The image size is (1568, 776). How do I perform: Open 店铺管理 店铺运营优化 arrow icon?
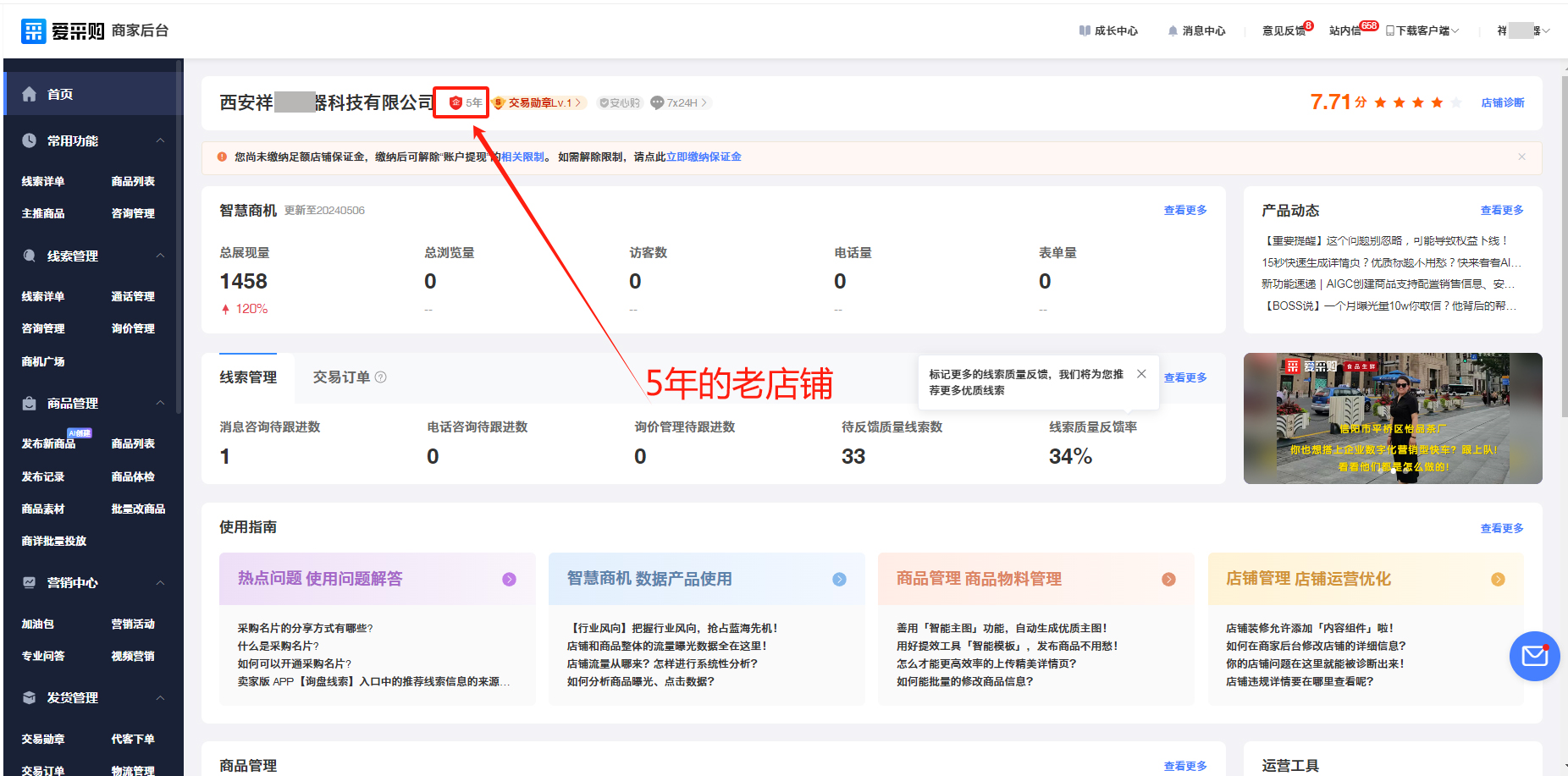tap(1498, 580)
